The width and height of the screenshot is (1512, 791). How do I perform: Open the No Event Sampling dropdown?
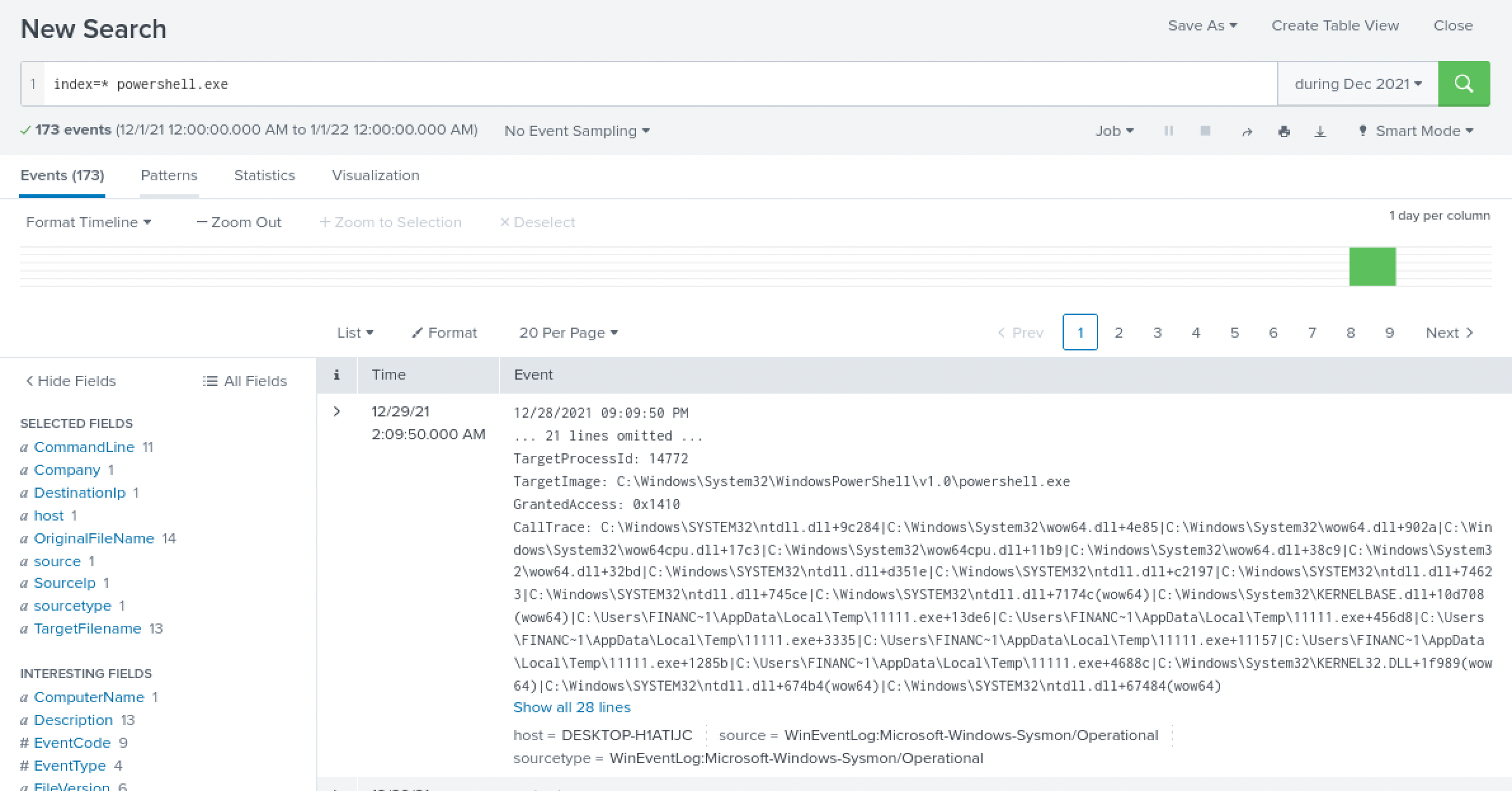pos(577,131)
